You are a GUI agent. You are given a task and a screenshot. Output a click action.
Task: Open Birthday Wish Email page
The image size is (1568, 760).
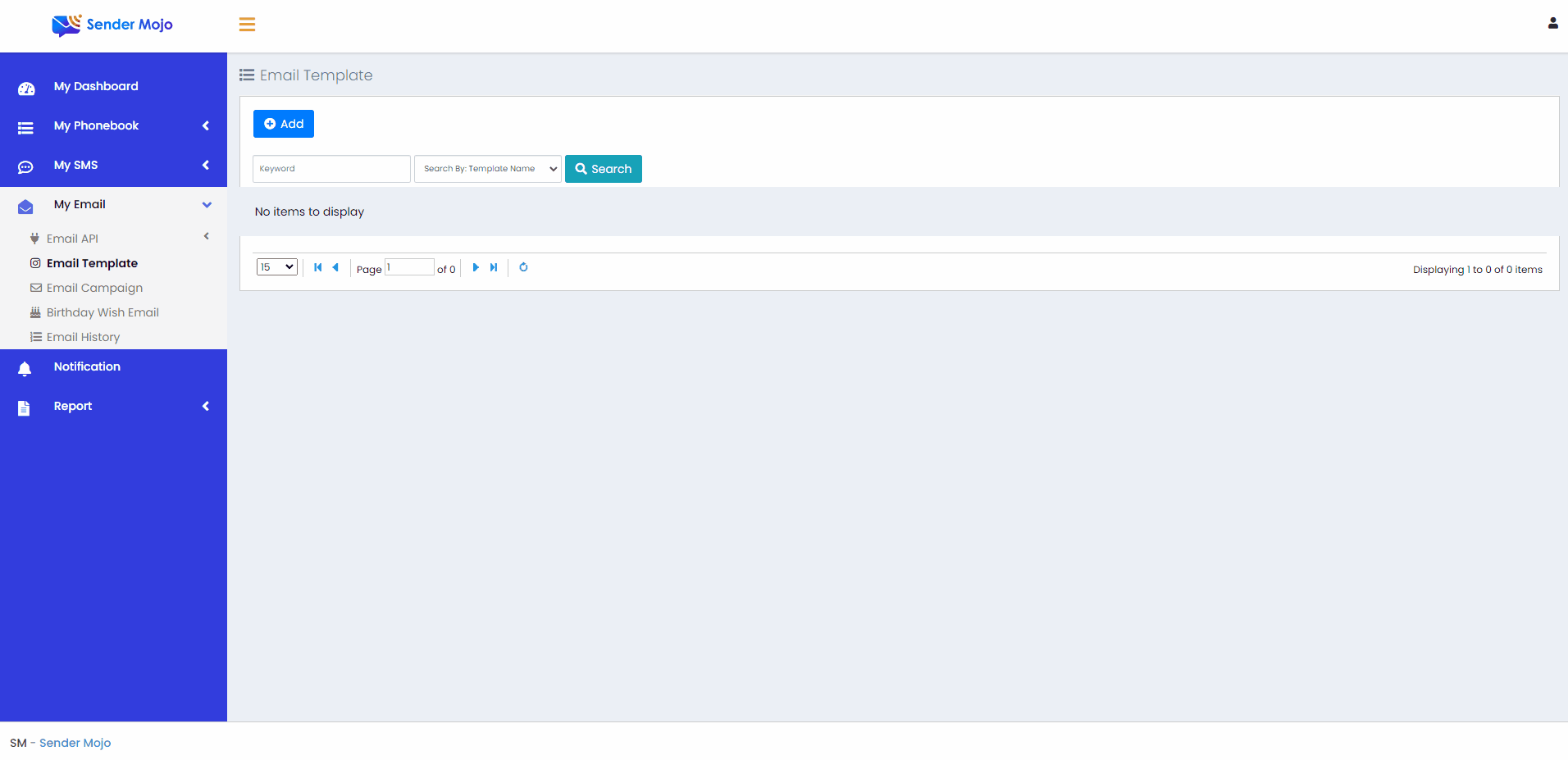103,312
